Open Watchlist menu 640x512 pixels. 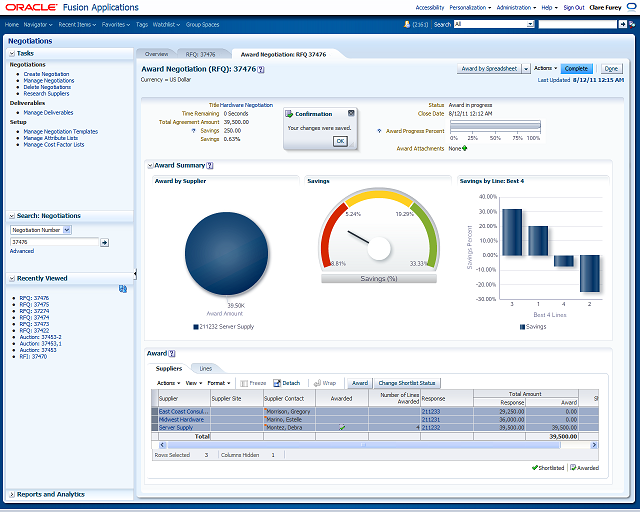point(166,24)
